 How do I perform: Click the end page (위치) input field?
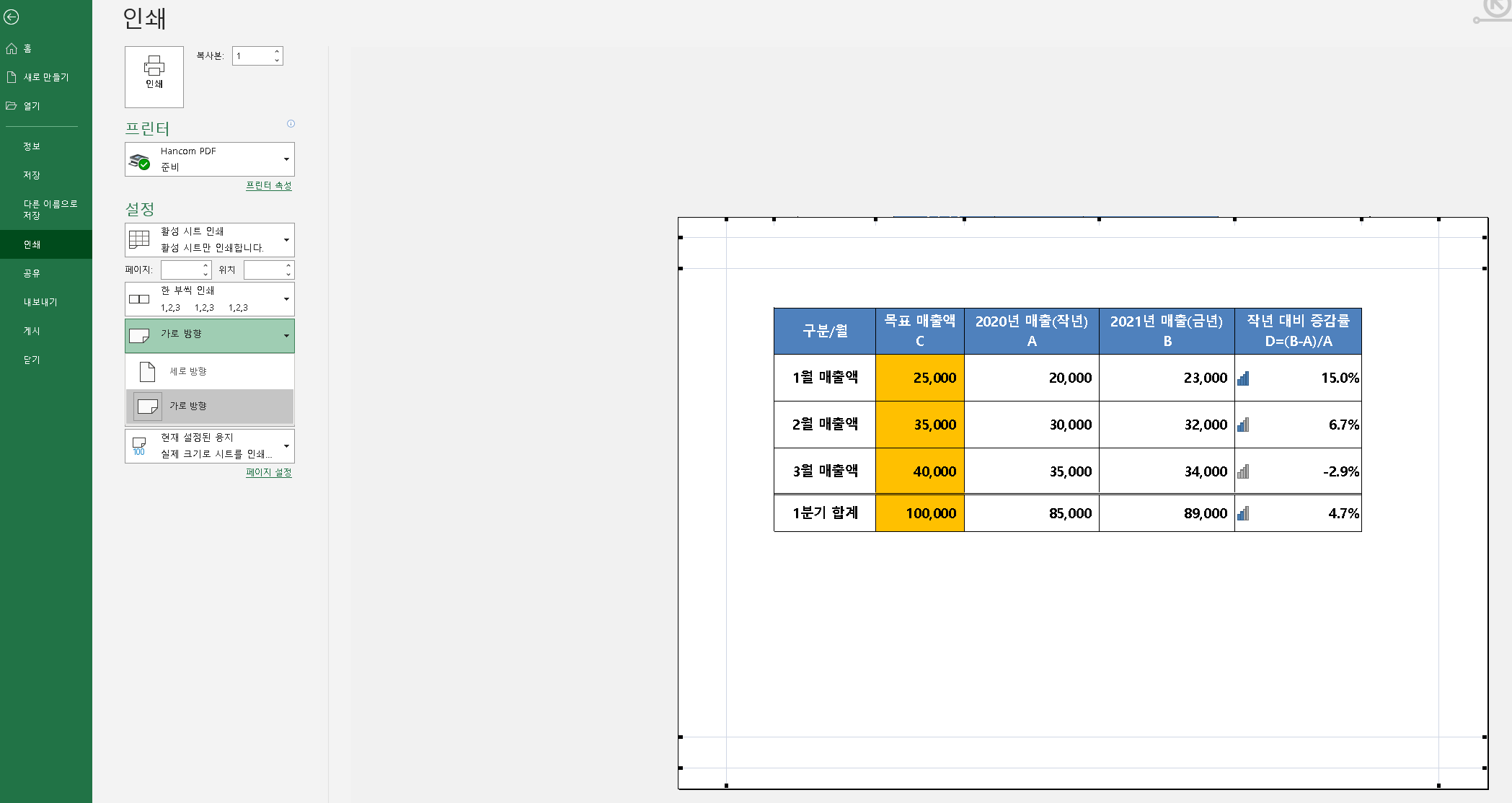tap(263, 270)
